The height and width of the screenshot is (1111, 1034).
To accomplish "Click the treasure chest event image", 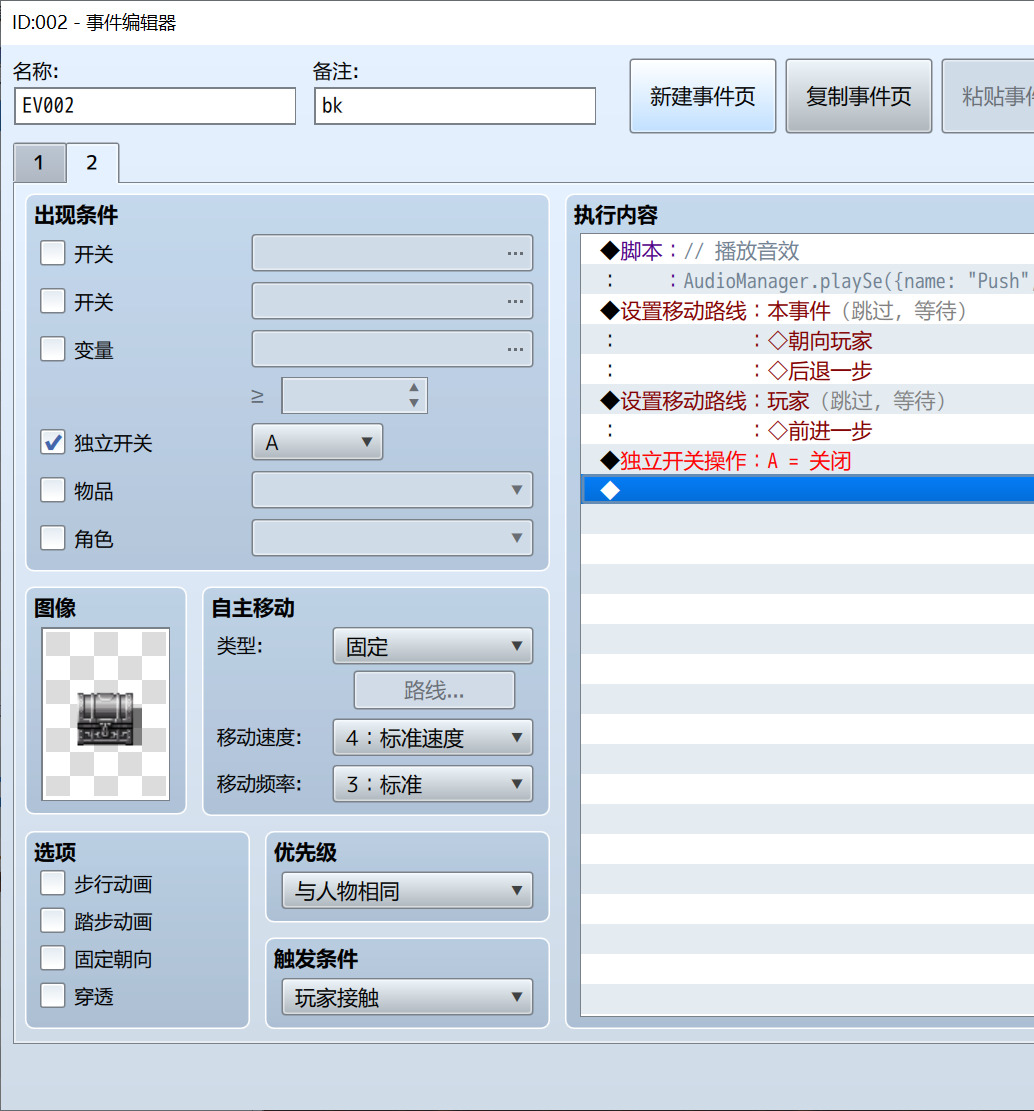I will [x=106, y=714].
